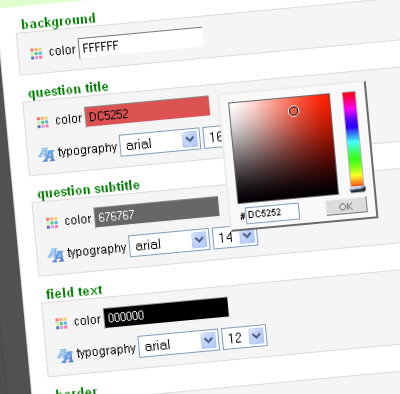Click question subtitle typography icon
This screenshot has width=400, height=394.
click(x=56, y=255)
